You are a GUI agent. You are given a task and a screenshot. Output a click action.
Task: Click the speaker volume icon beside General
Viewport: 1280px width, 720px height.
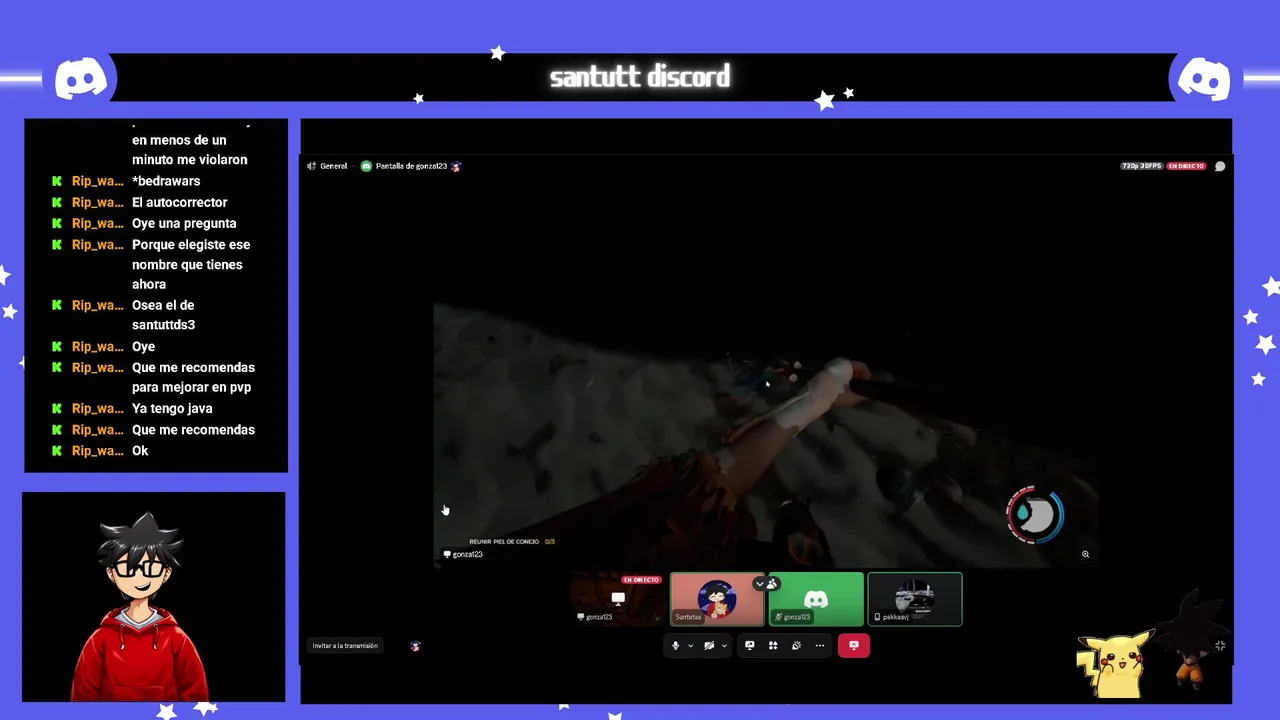tap(312, 166)
